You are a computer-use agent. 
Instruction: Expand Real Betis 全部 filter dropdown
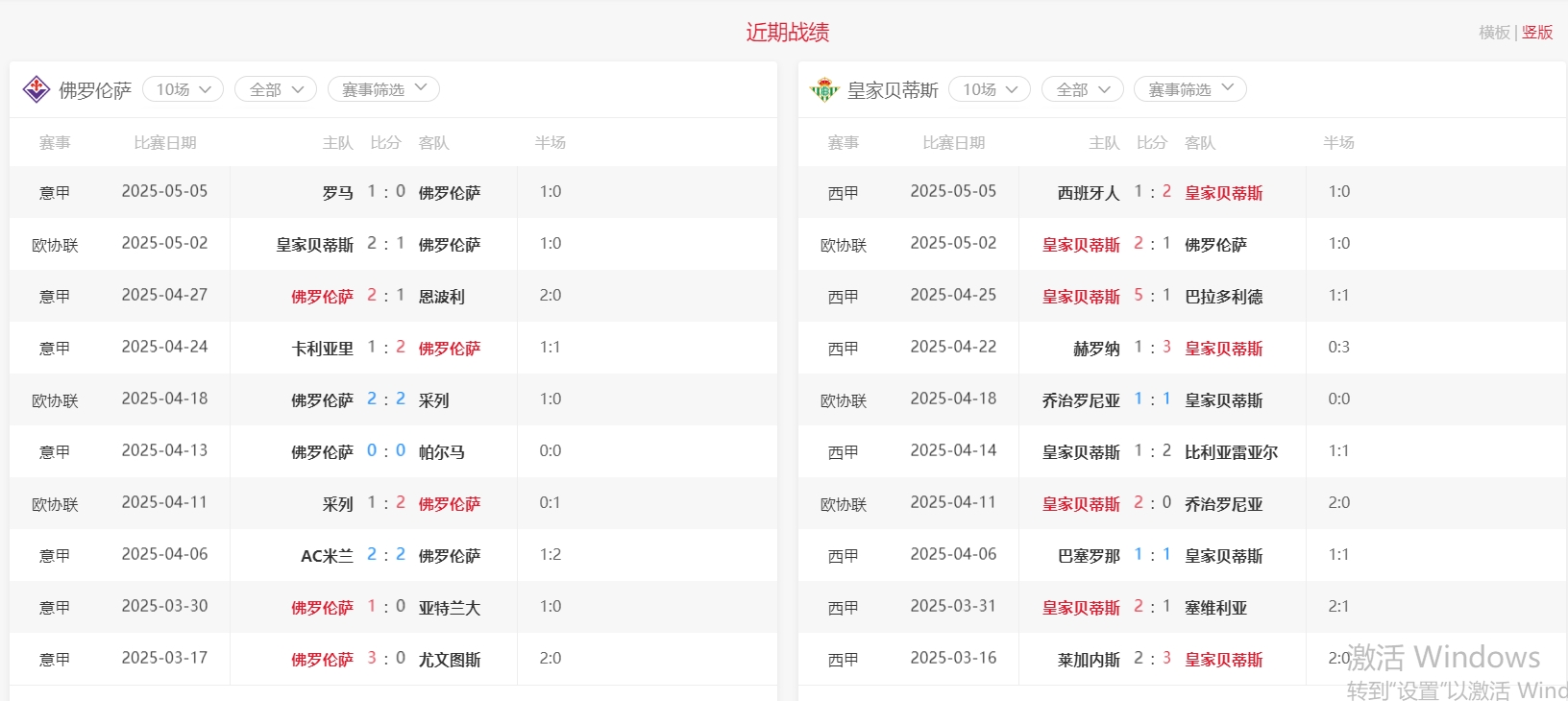click(1083, 89)
